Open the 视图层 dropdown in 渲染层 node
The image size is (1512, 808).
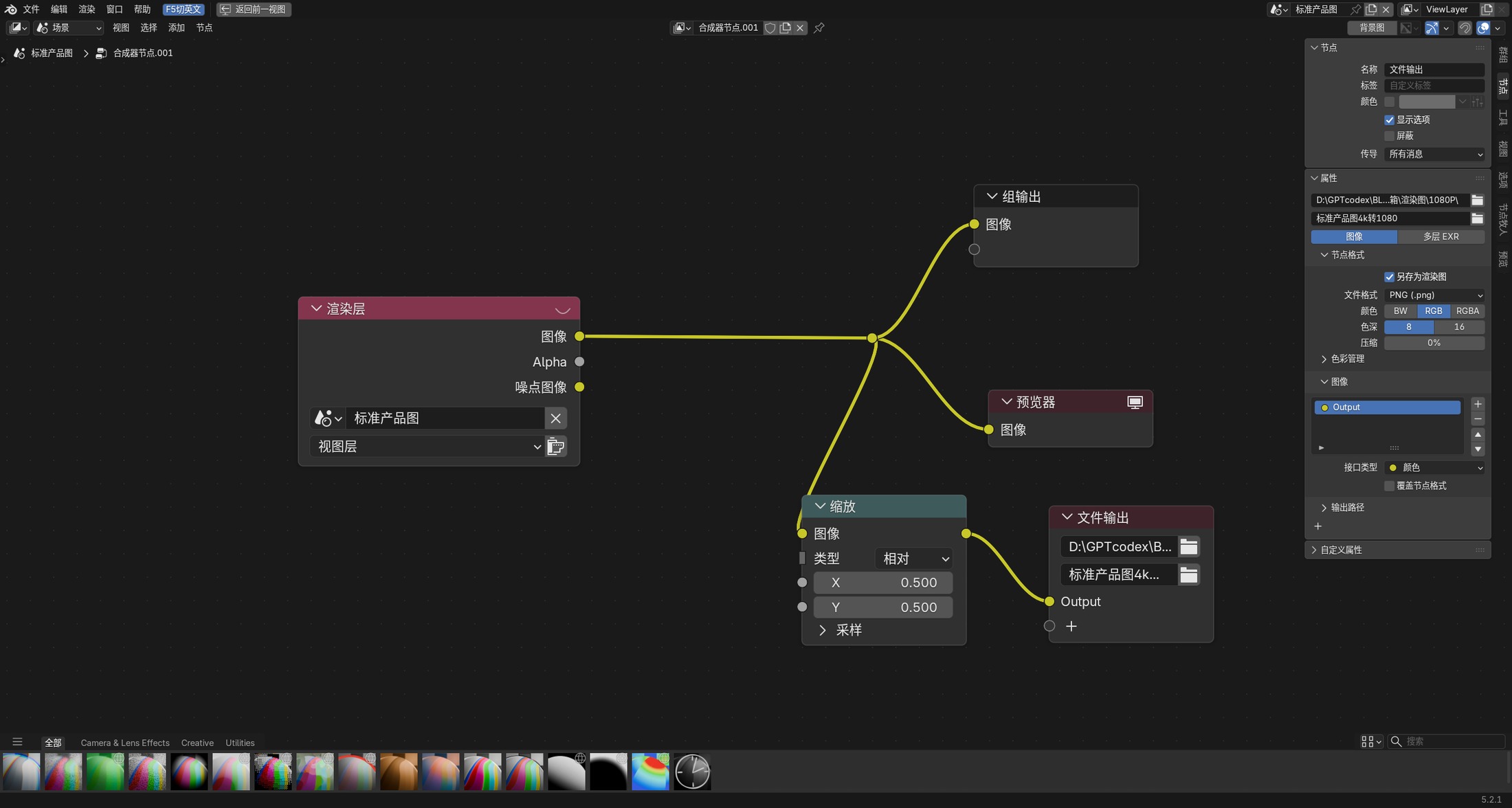click(x=427, y=447)
